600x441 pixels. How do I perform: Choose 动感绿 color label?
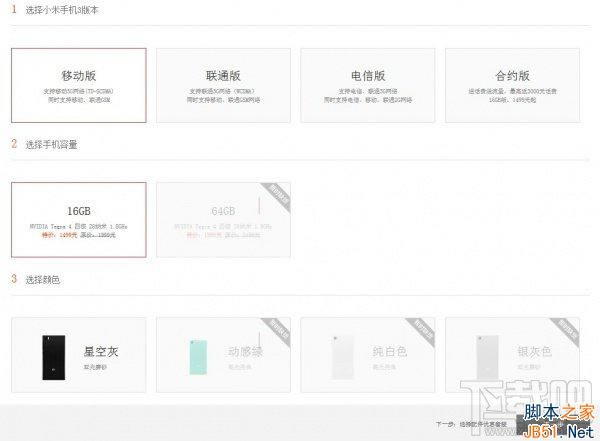(245, 351)
